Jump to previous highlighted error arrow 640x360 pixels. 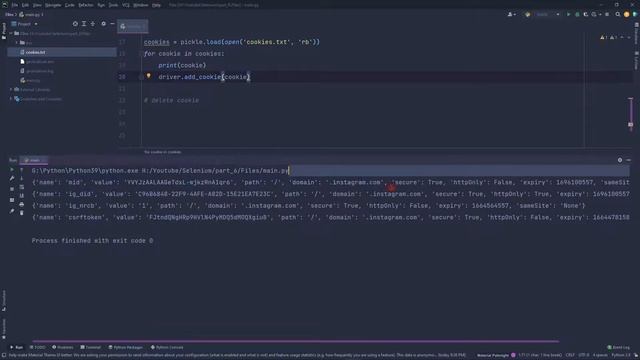pos(622,37)
